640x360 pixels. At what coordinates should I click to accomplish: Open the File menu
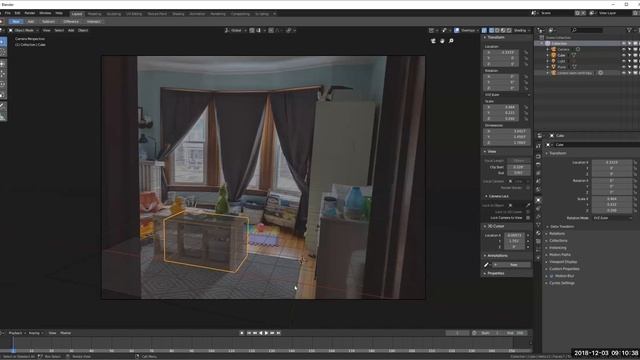pyautogui.click(x=8, y=13)
